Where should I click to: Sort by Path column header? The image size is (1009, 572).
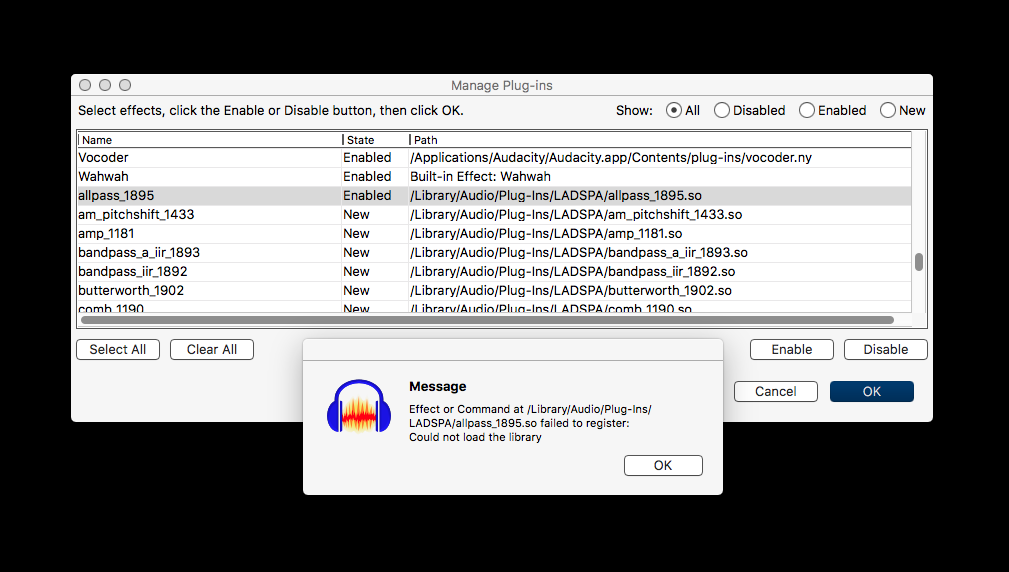click(660, 140)
